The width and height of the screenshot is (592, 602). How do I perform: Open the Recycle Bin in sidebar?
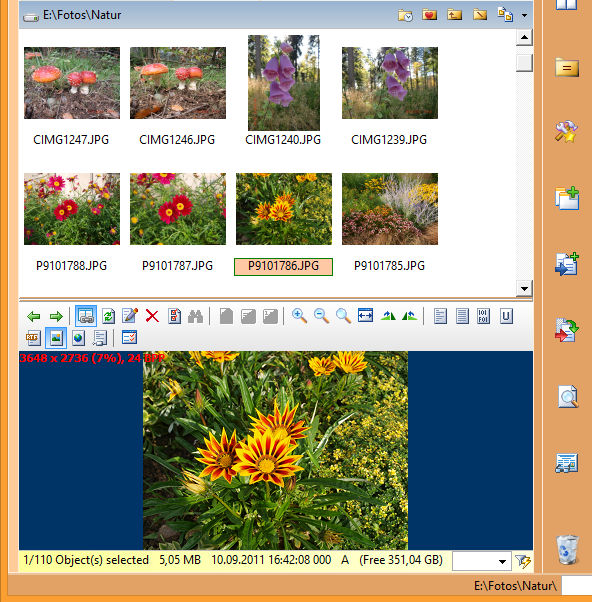pos(567,550)
